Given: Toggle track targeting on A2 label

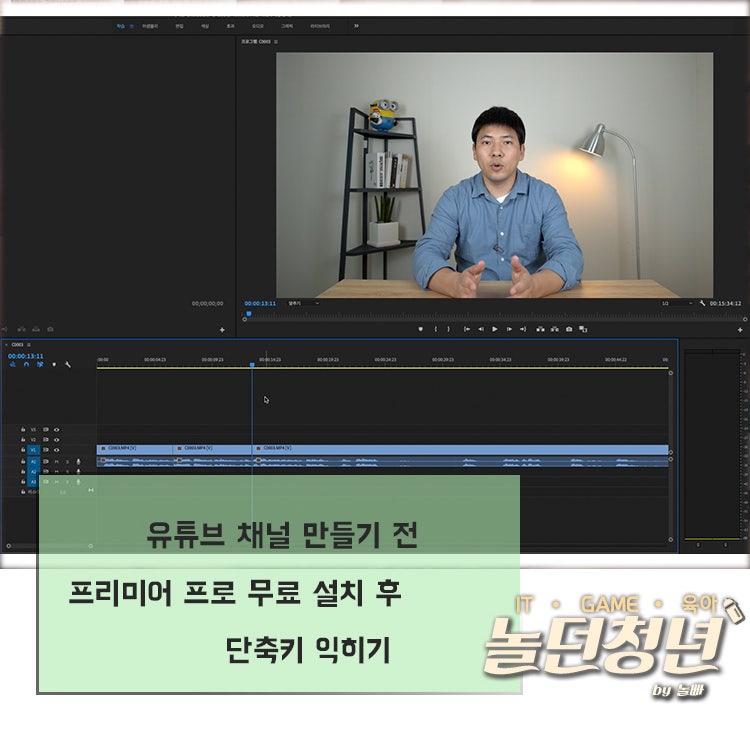Looking at the screenshot, I should pyautogui.click(x=33, y=472).
